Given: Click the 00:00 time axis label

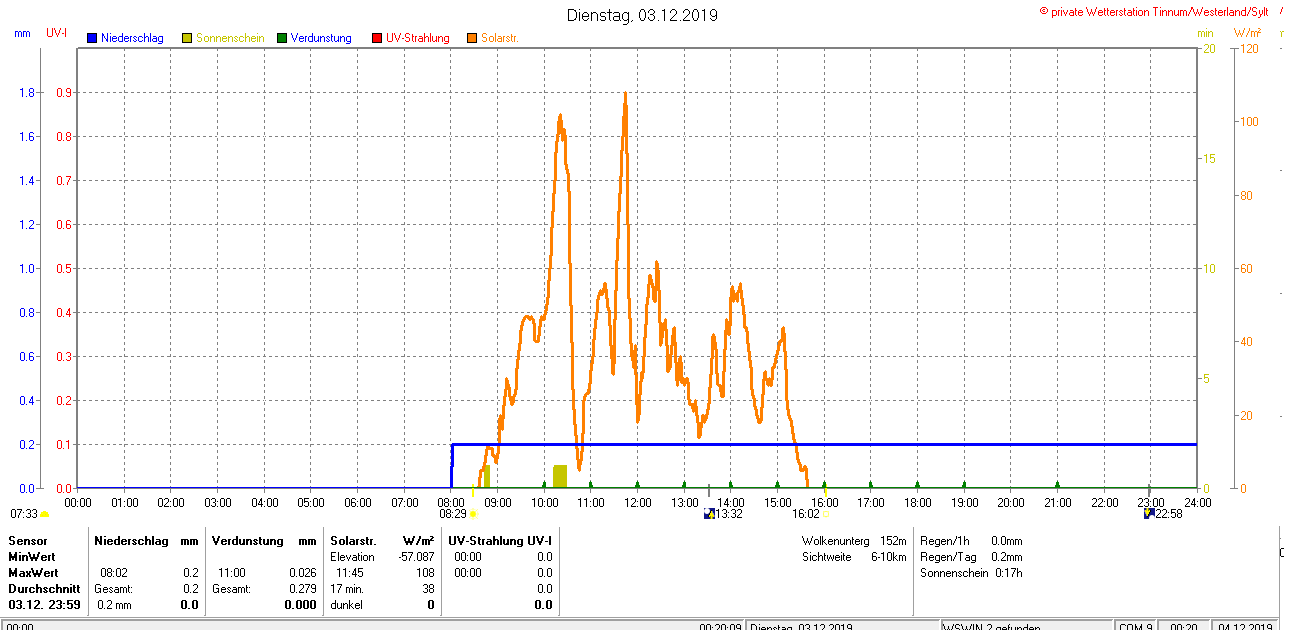Looking at the screenshot, I should (x=78, y=502).
